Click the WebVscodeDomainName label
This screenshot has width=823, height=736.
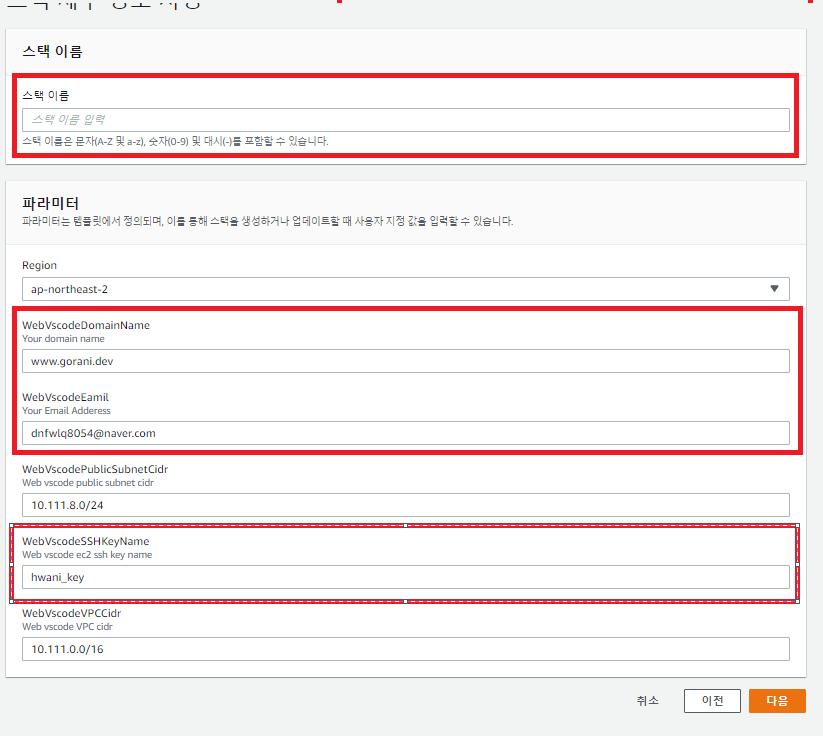(x=86, y=325)
